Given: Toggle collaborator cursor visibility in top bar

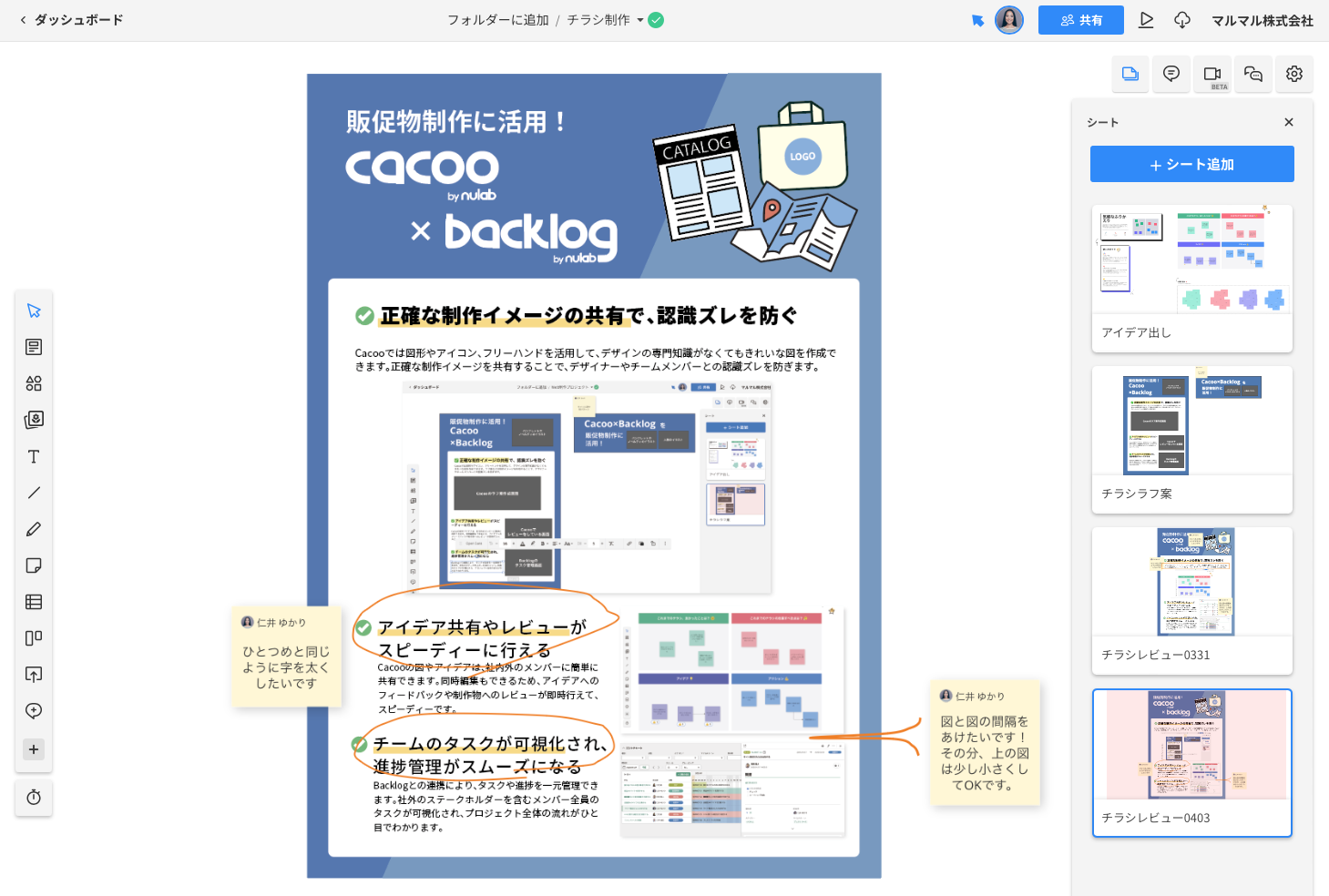Looking at the screenshot, I should (x=977, y=19).
